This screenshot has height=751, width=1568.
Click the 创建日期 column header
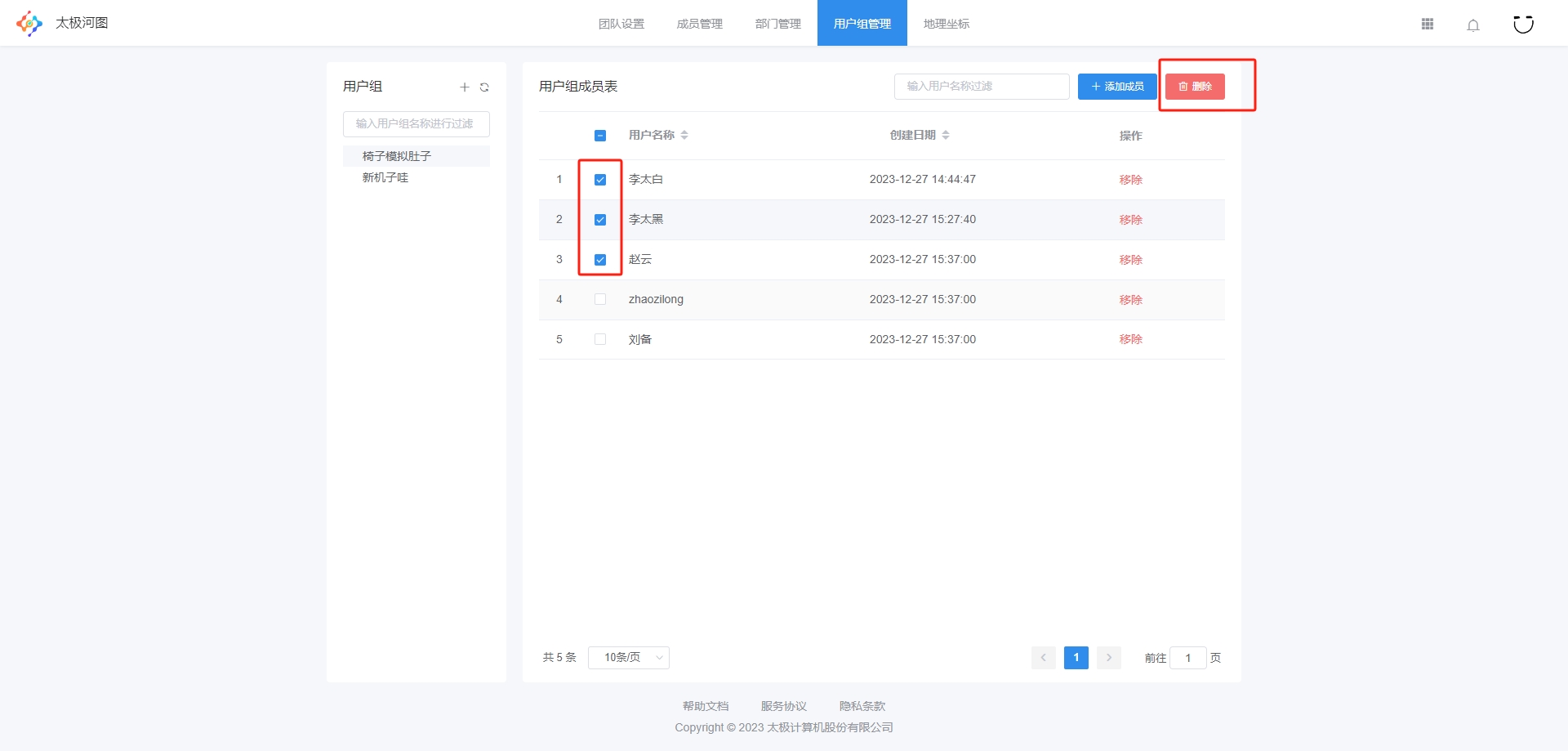pyautogui.click(x=913, y=136)
